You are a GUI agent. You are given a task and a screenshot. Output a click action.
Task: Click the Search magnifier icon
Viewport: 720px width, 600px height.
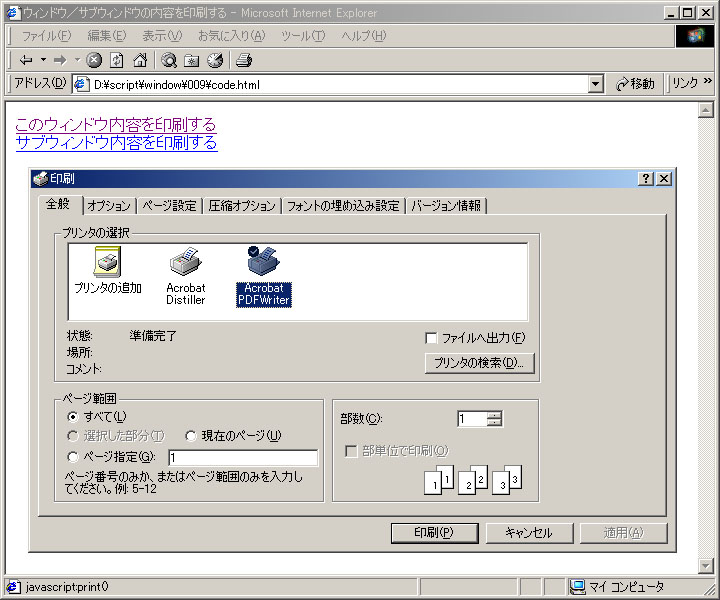169,60
